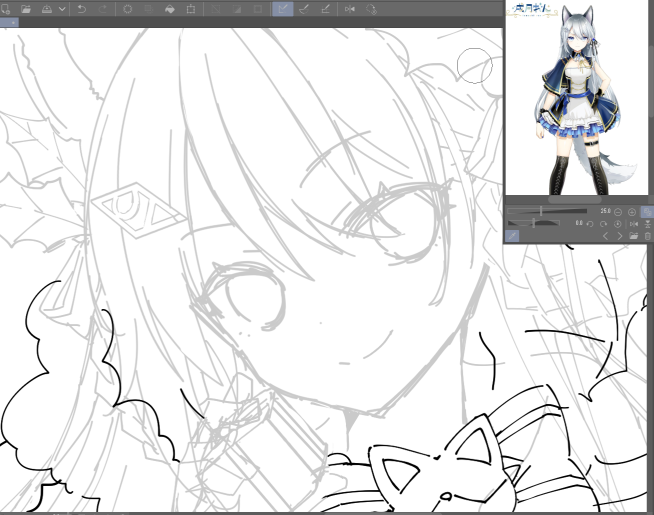Click the Sub View rotation value 0.0
The height and width of the screenshot is (515, 654).
click(x=579, y=223)
